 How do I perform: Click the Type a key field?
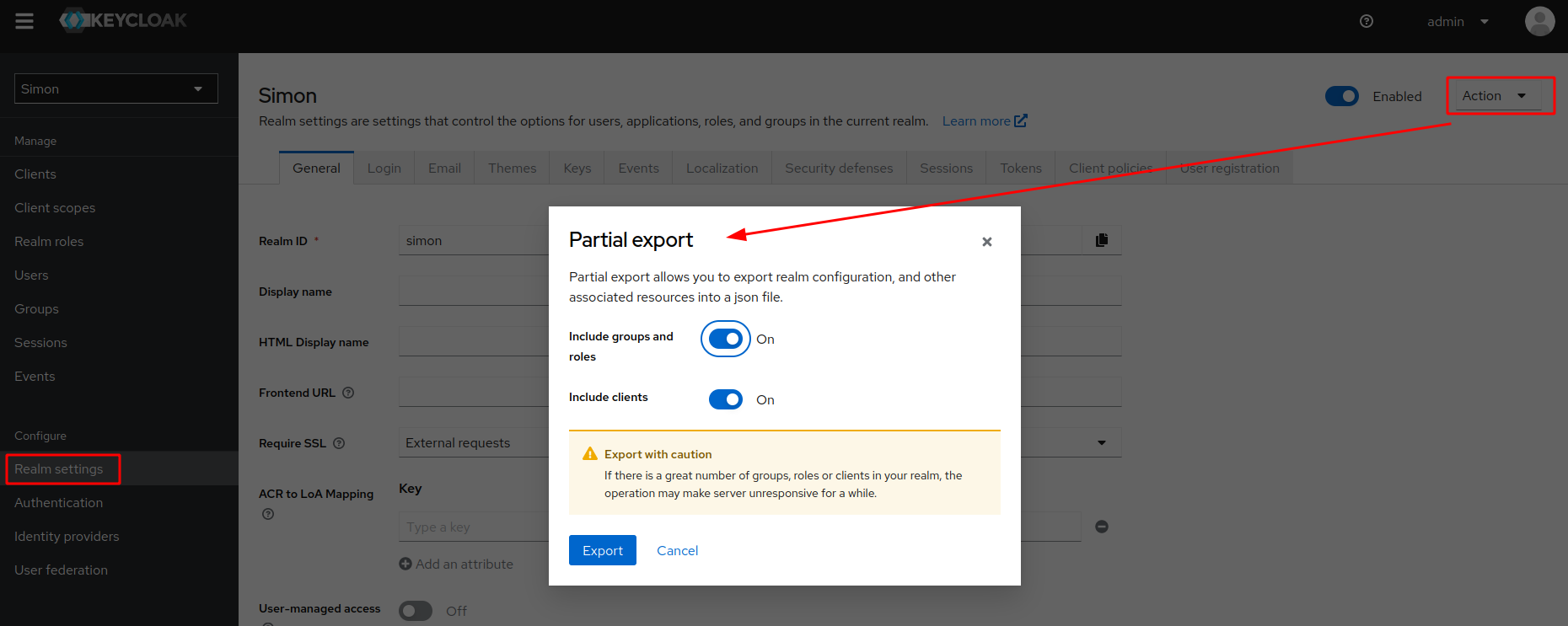click(474, 527)
